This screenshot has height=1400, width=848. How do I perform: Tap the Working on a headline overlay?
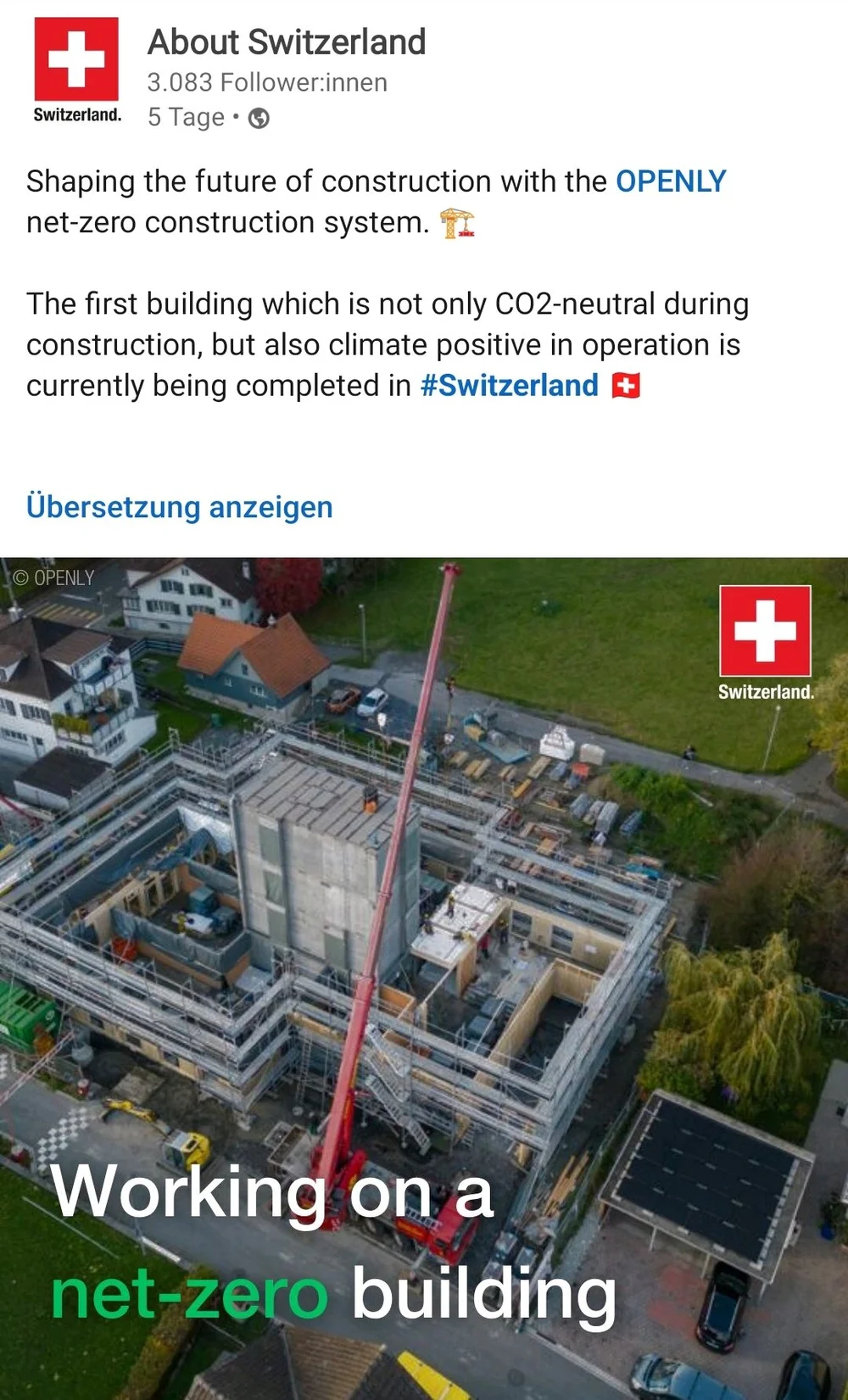click(272, 1191)
